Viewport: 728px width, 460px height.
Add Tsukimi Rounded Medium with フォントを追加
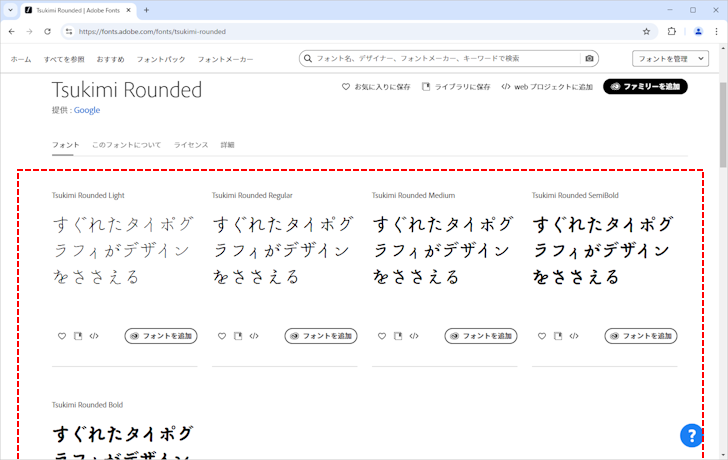click(x=481, y=336)
